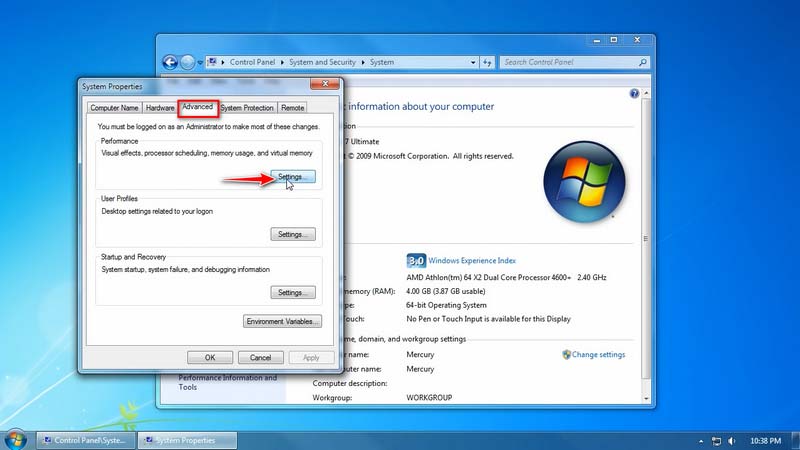Click the 10:38 PM clock
Image resolution: width=800 pixels, height=450 pixels.
tap(765, 441)
